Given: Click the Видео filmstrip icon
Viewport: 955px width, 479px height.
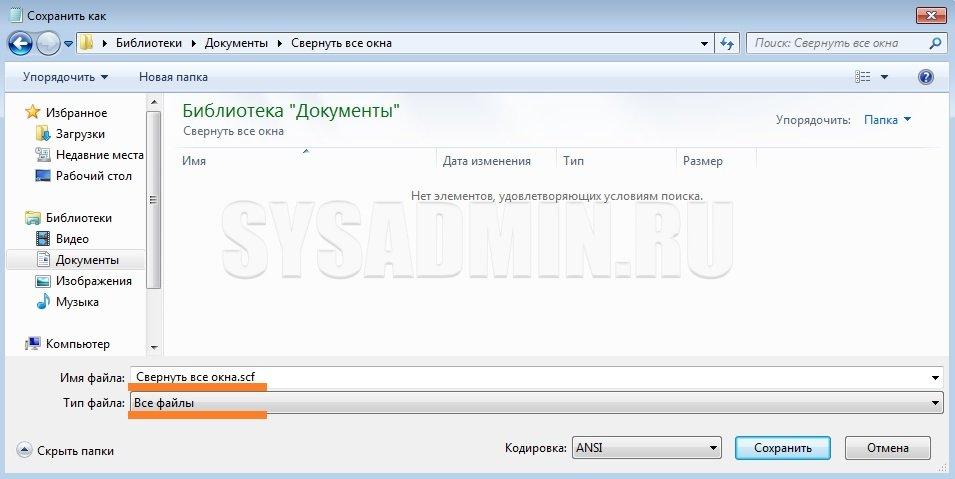Looking at the screenshot, I should pos(43,239).
